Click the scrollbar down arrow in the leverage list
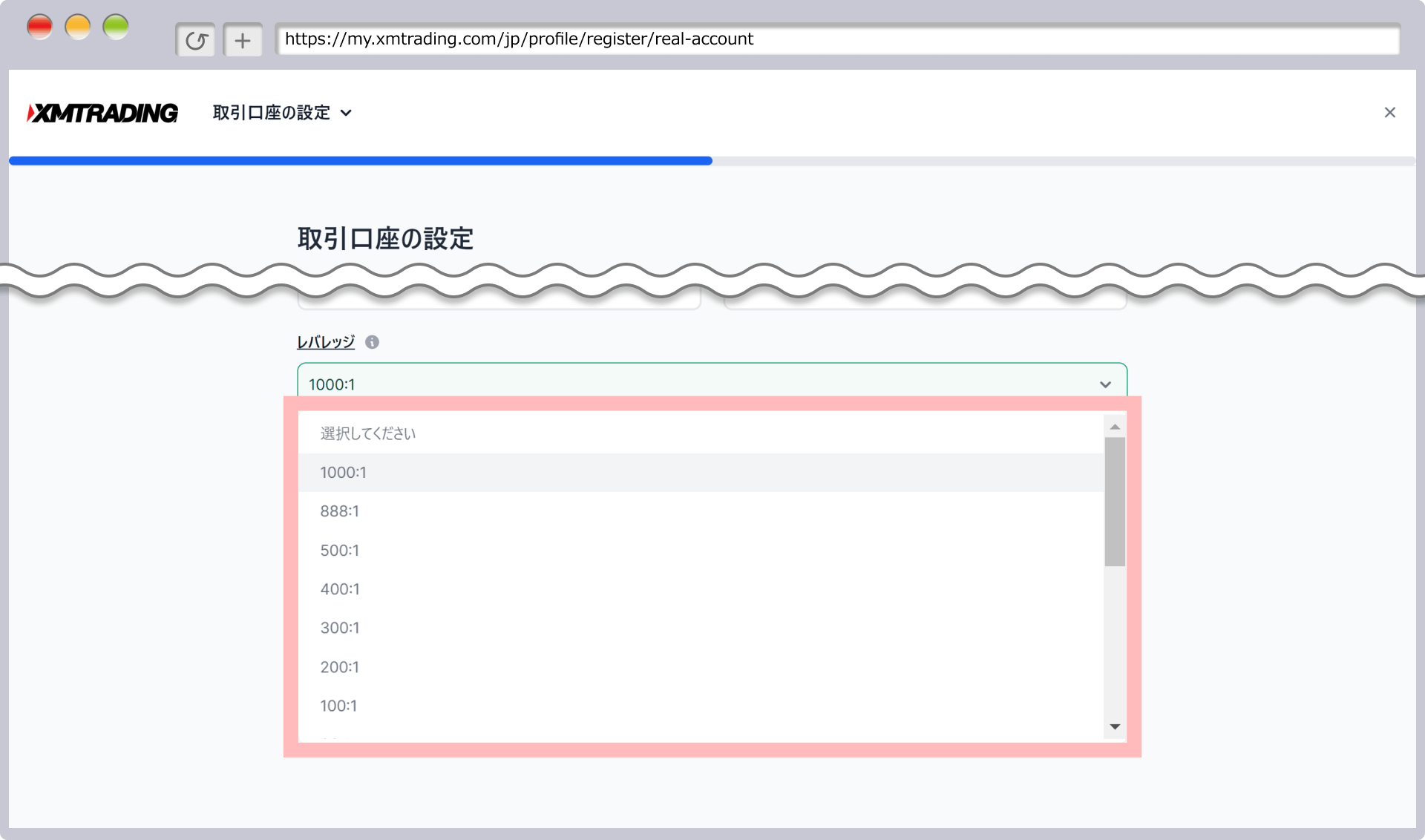This screenshot has height=840, width=1425. click(x=1114, y=727)
